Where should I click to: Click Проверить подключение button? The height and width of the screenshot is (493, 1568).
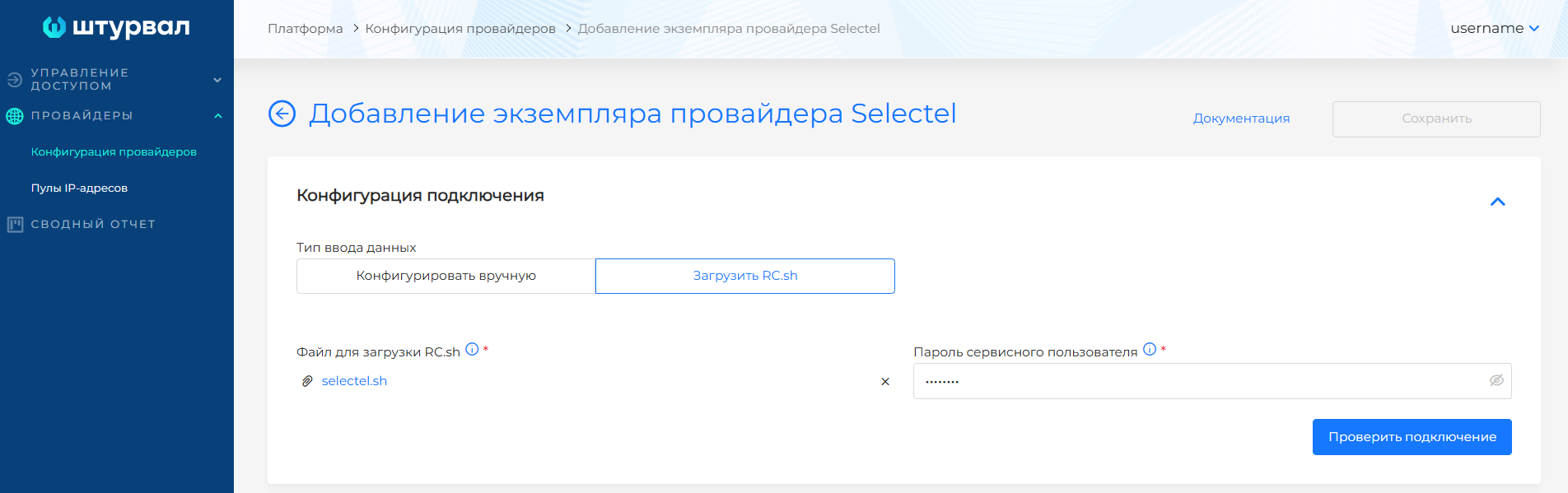(x=1412, y=437)
